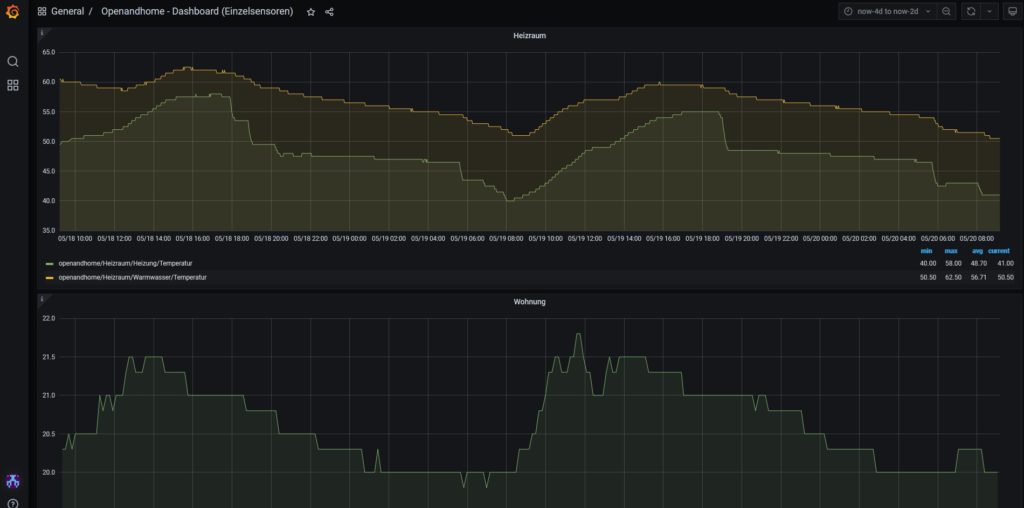Sort legend by current column header

tap(999, 251)
